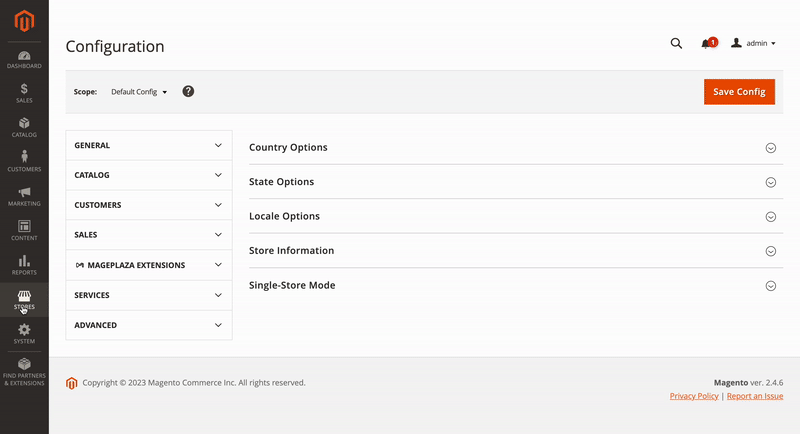Image resolution: width=800 pixels, height=434 pixels.
Task: Open the System gear icon
Action: coord(24,334)
